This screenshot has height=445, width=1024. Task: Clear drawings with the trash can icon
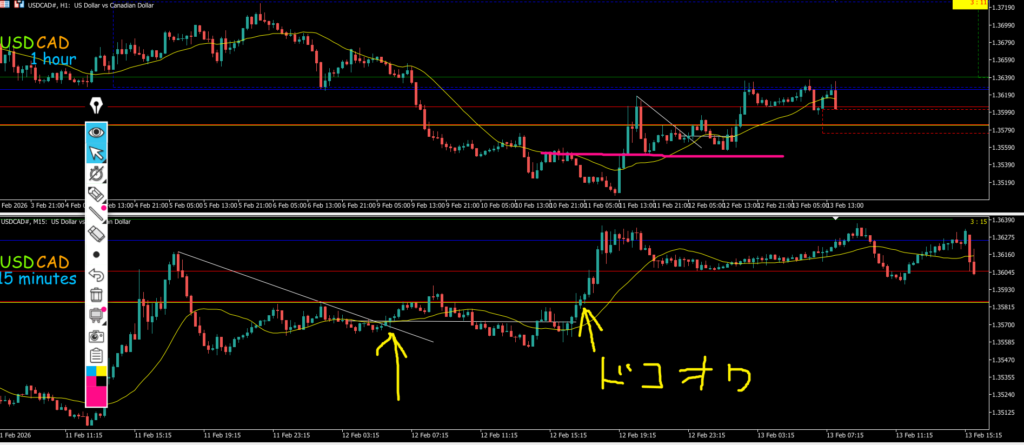point(97,295)
